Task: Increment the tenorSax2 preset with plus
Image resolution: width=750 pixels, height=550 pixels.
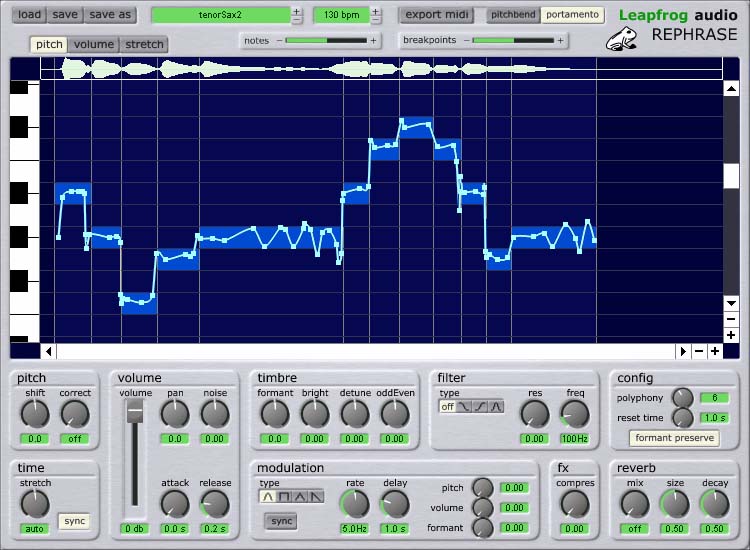Action: [297, 11]
